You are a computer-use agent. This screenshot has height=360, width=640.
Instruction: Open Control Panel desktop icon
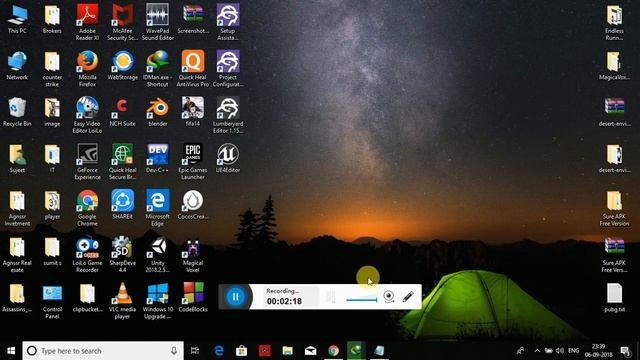pos(52,302)
